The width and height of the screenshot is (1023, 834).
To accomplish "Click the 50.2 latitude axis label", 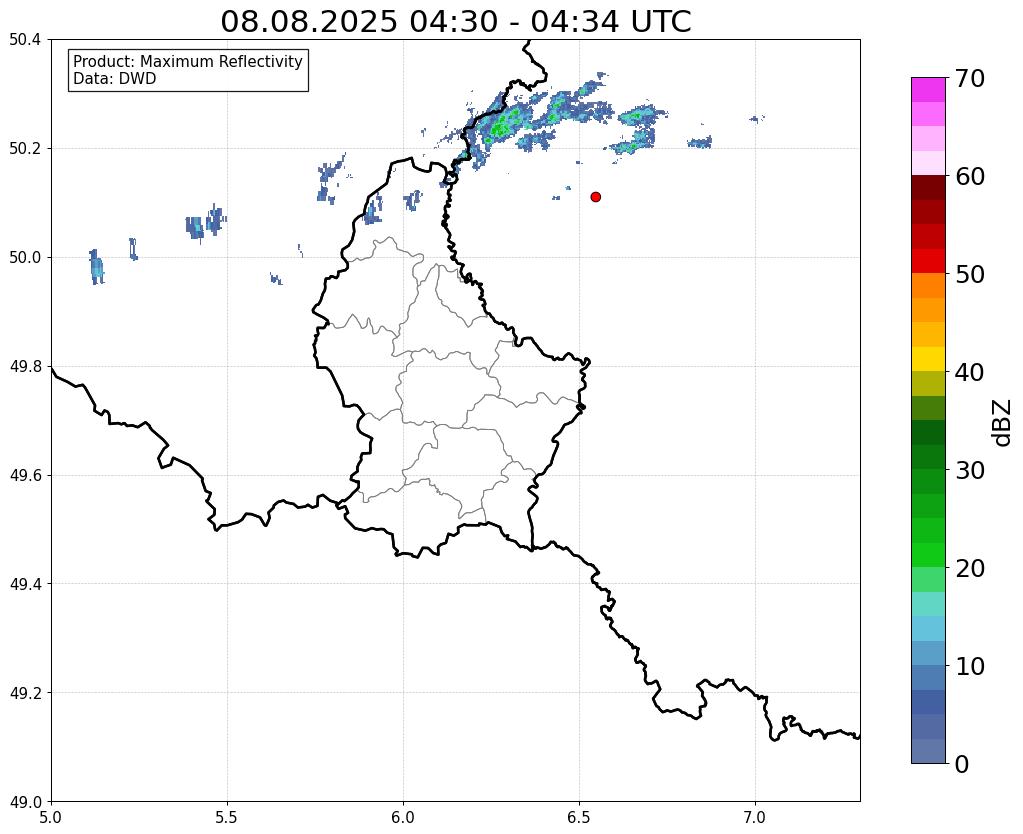I will (x=25, y=148).
